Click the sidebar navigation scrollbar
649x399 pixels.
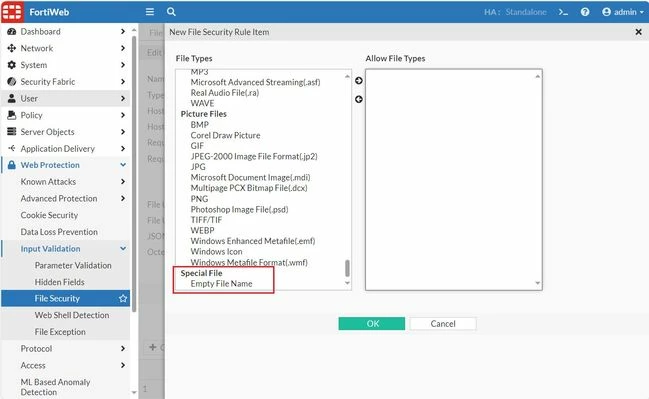(x=134, y=174)
